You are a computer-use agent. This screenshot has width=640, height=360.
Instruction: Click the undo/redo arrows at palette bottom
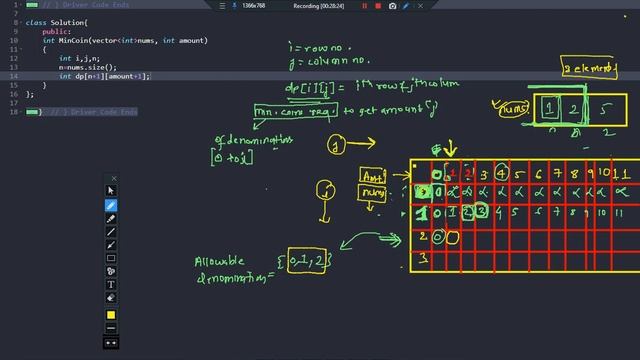111,343
